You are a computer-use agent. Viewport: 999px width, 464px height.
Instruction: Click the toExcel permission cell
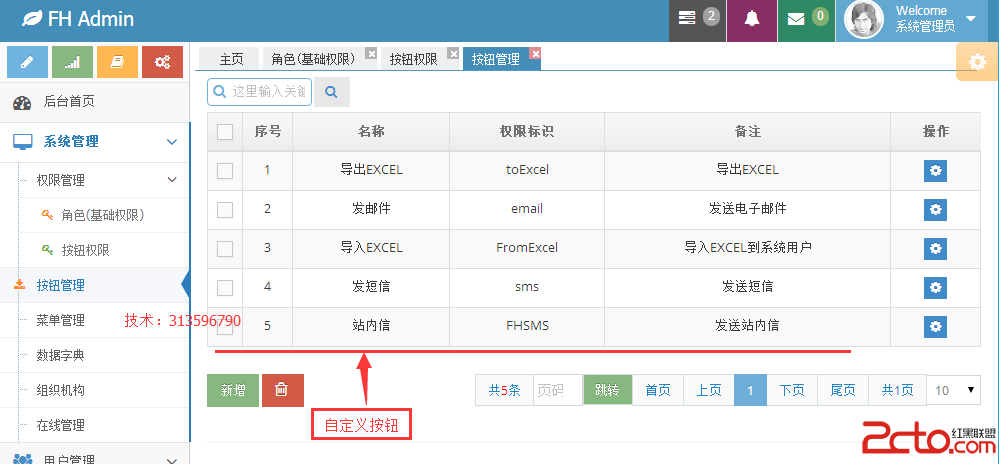point(527,171)
